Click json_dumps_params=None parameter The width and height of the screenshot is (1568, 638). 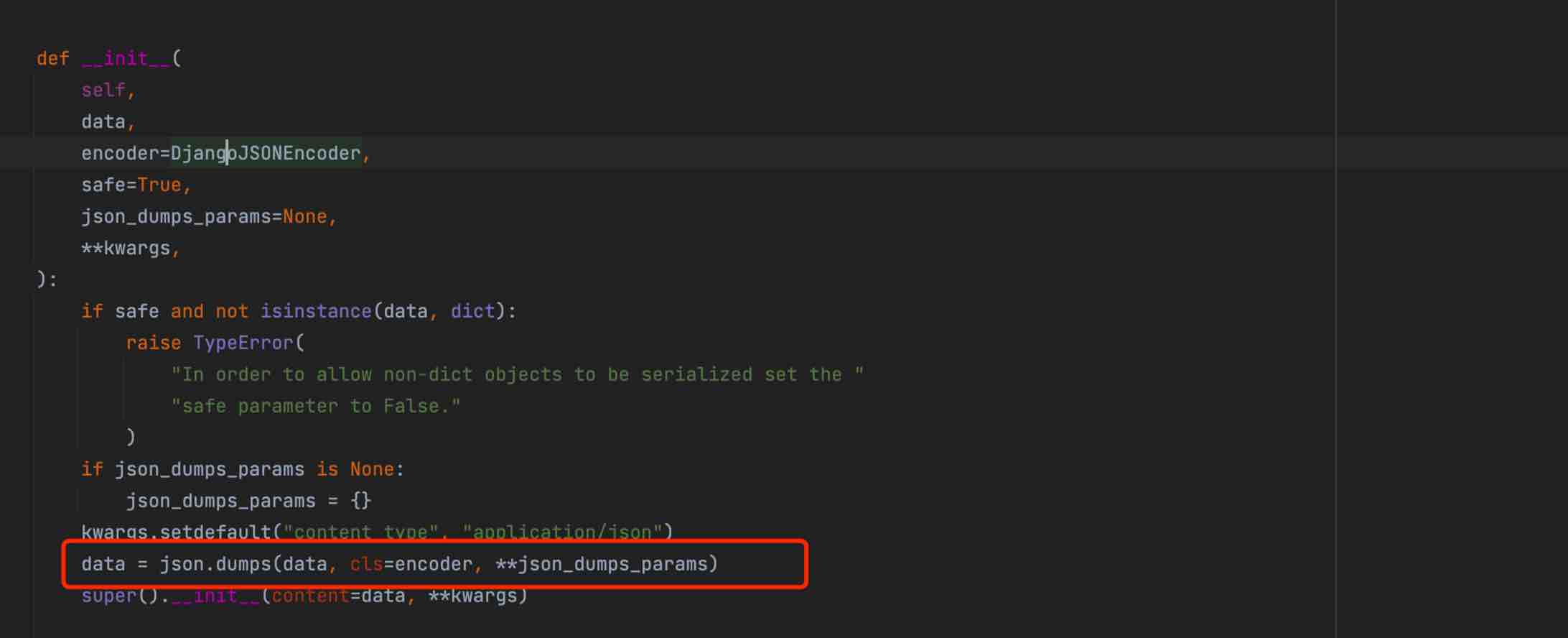click(x=204, y=216)
